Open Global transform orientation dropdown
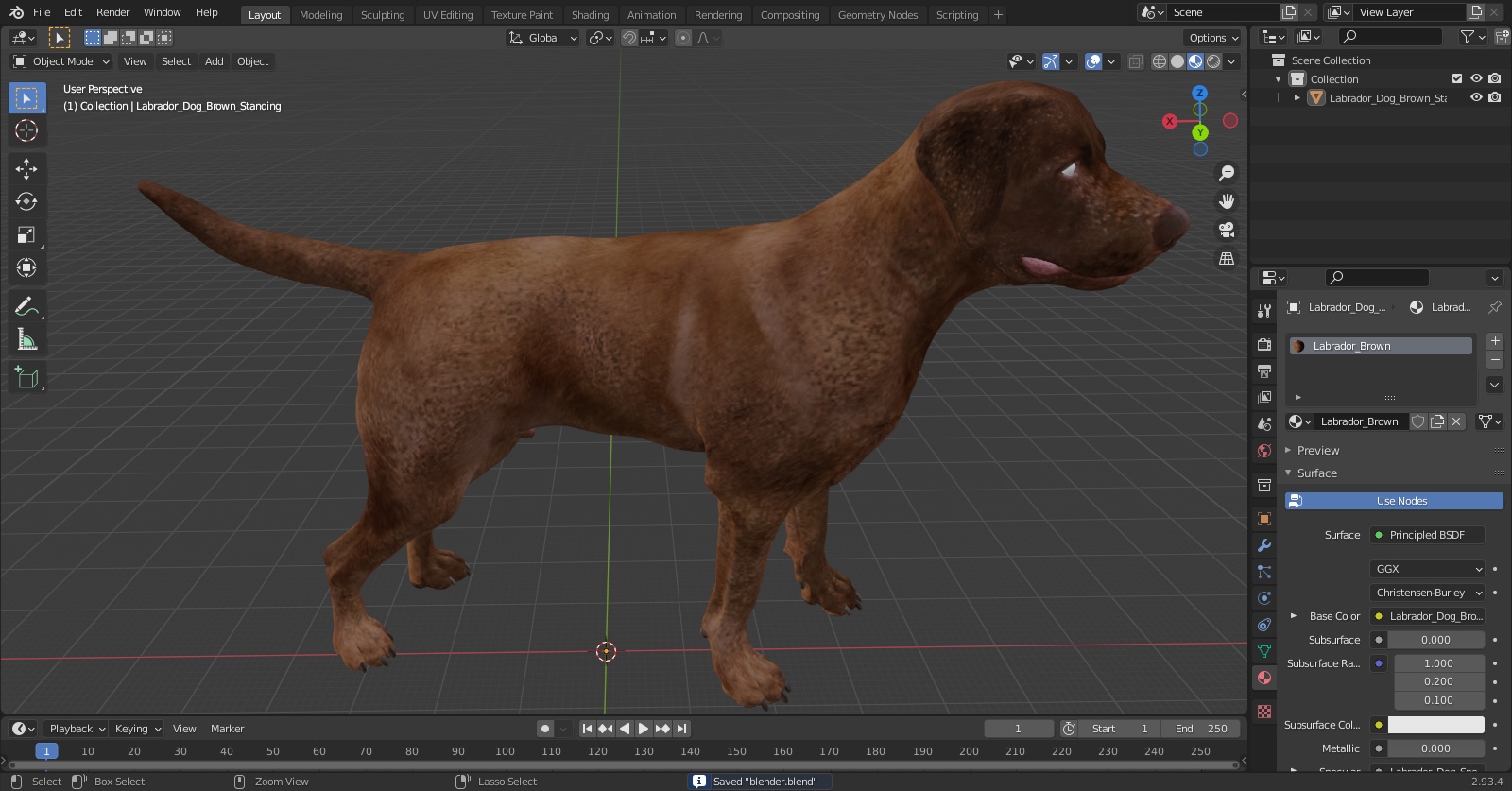Viewport: 1512px width, 791px height. point(542,38)
